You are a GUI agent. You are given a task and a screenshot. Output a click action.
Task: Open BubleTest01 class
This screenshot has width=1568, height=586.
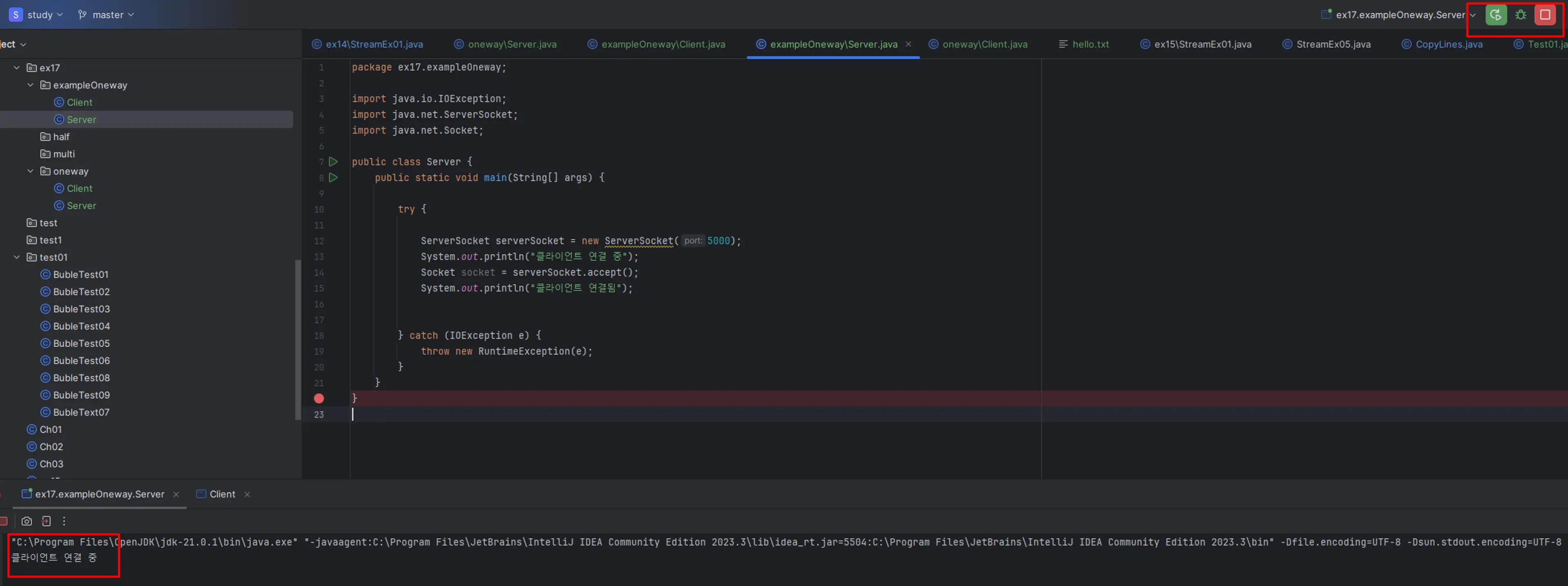[74, 275]
